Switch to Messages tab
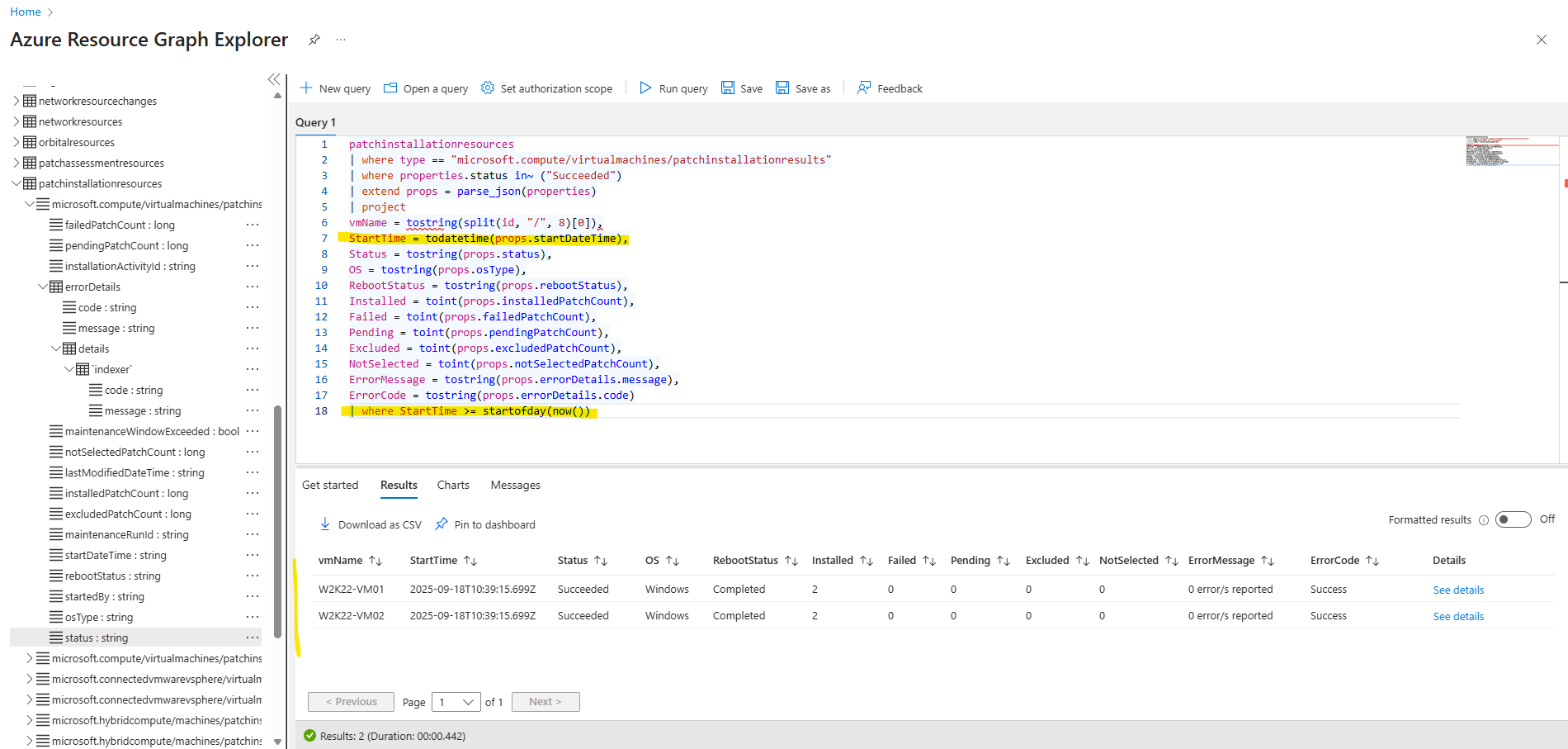Viewport: 1568px width, 749px height. tap(516, 485)
